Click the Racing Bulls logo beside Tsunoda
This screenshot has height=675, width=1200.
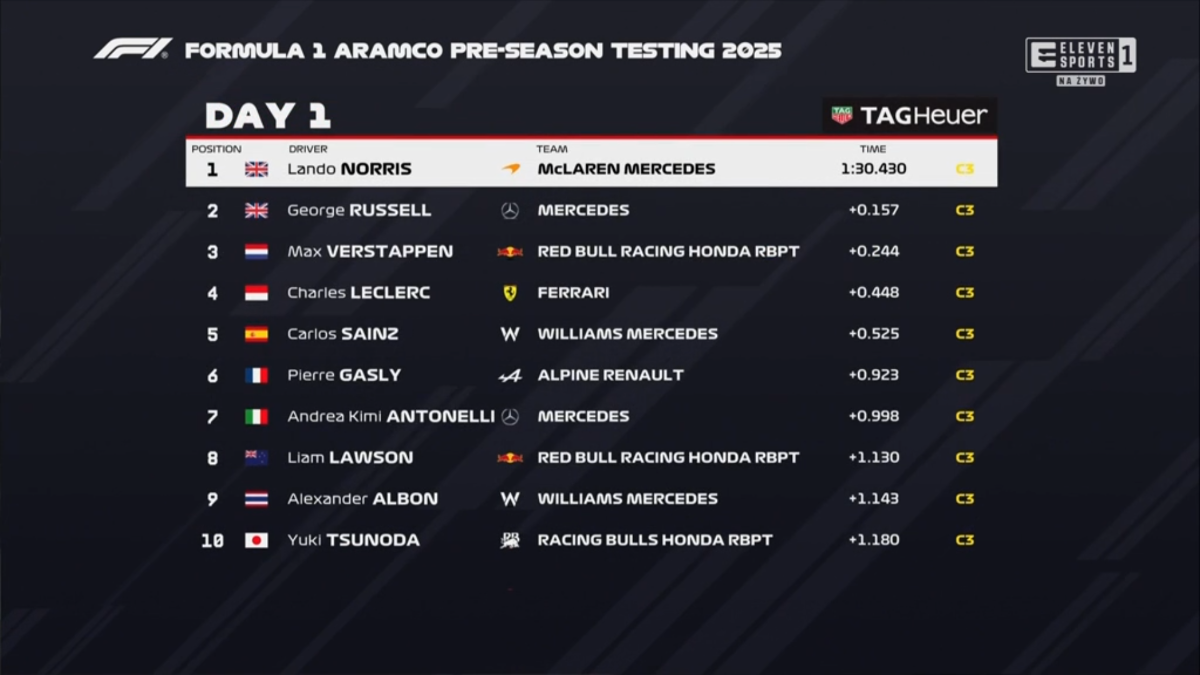click(510, 540)
